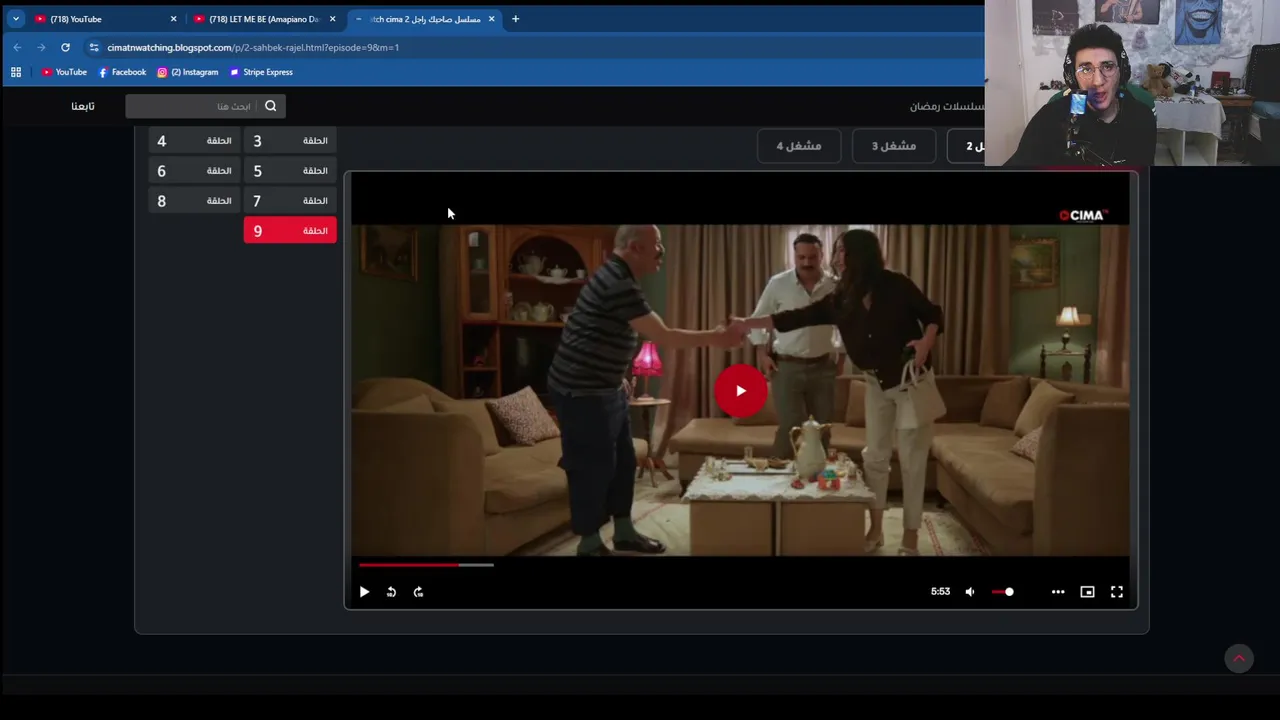Image resolution: width=1280 pixels, height=720 pixels.
Task: Click the site info icon in address bar
Action: click(94, 47)
